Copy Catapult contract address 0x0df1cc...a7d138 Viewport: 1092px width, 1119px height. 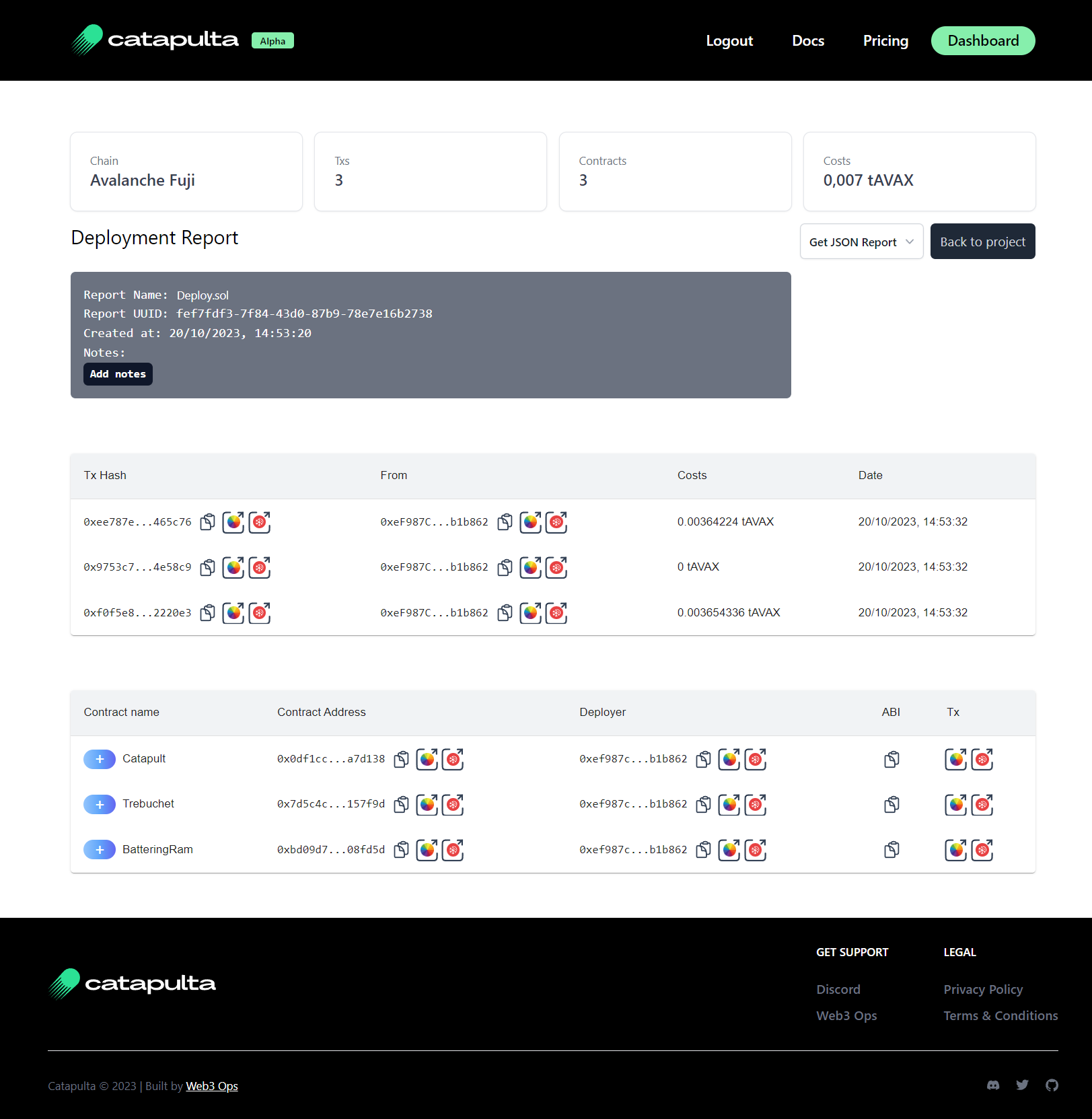[x=401, y=760]
